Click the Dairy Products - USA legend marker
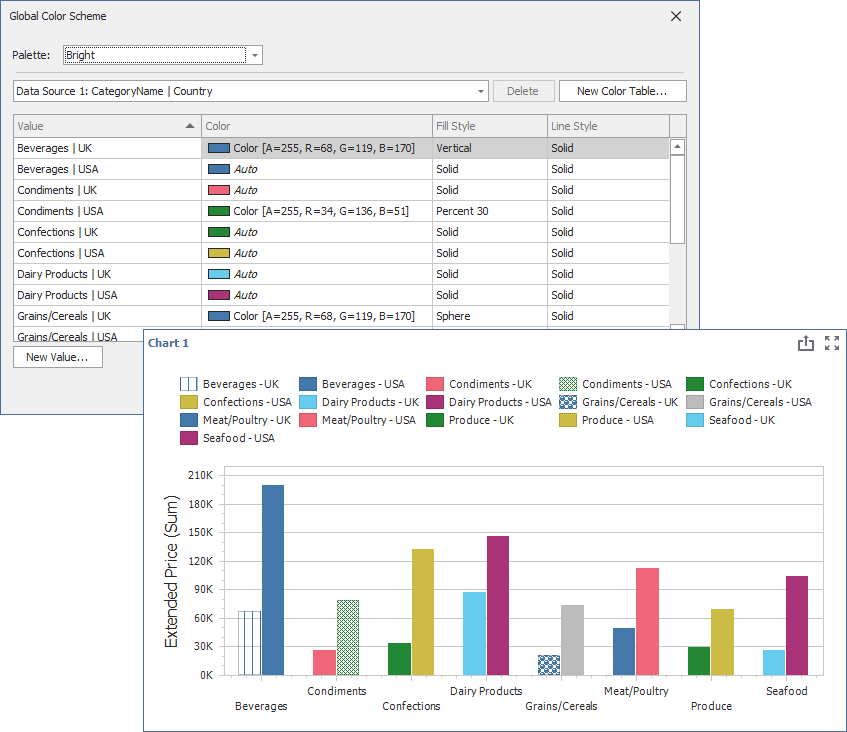This screenshot has height=732, width=847. (x=435, y=402)
